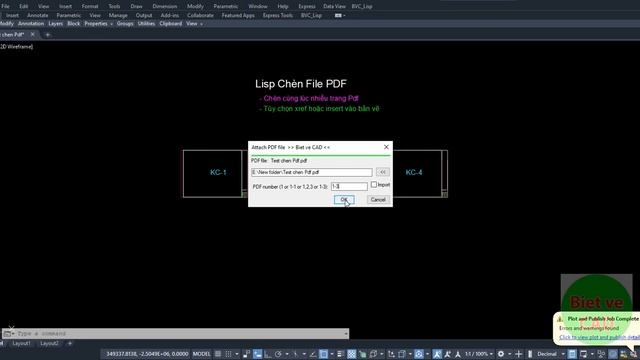Toggle 2D object snap icon

pos(323,354)
